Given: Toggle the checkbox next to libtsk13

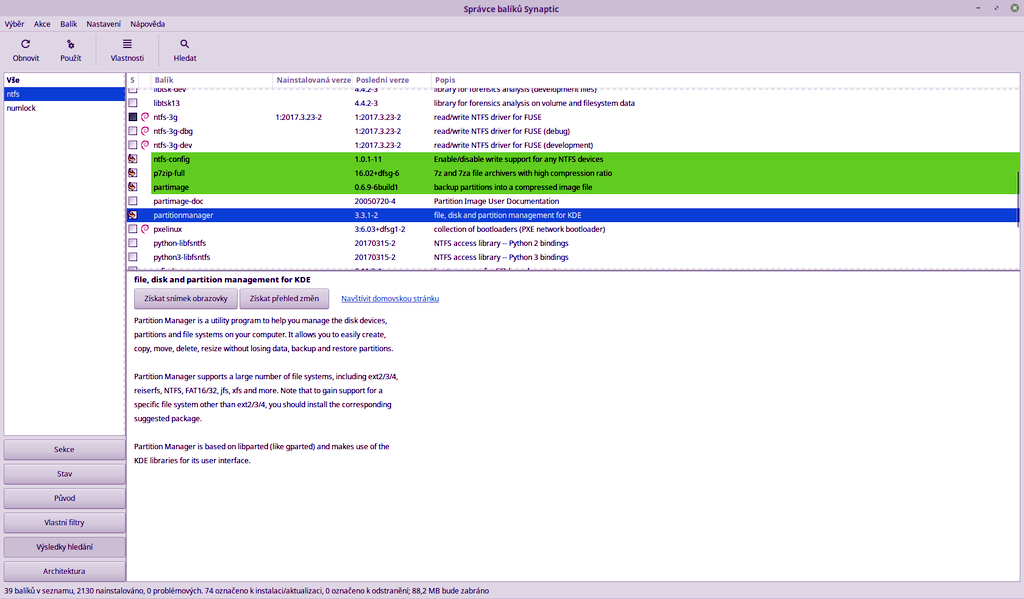Looking at the screenshot, I should (131, 102).
